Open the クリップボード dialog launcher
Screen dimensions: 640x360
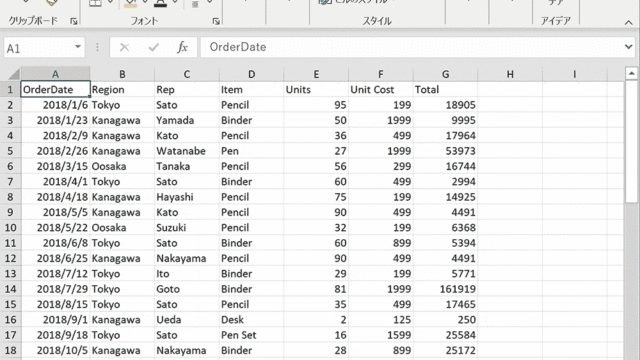click(x=73, y=21)
